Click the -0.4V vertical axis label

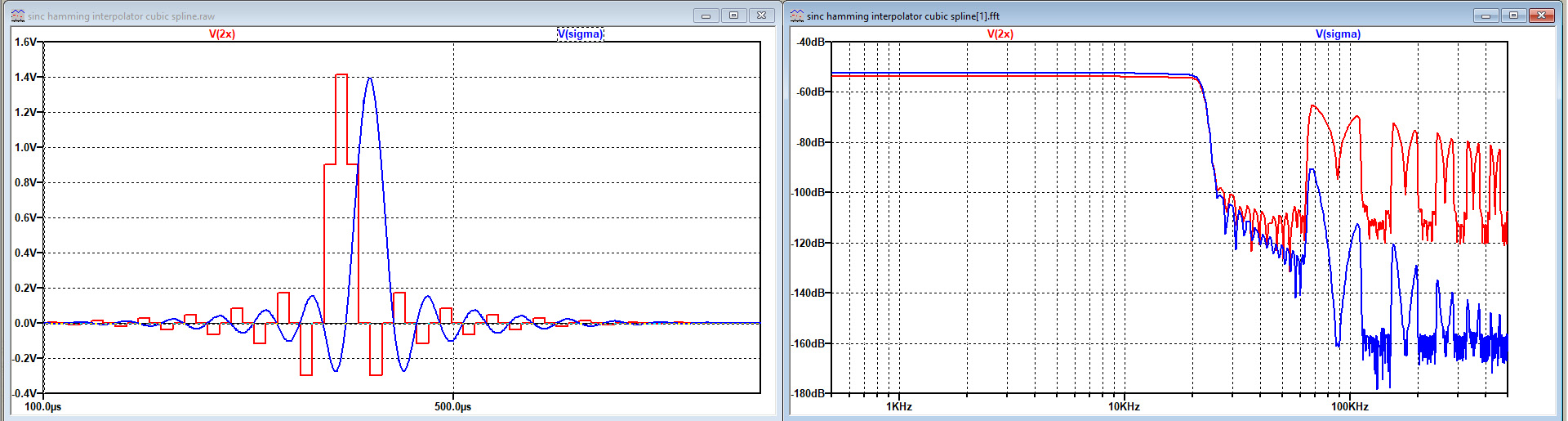[x=24, y=394]
